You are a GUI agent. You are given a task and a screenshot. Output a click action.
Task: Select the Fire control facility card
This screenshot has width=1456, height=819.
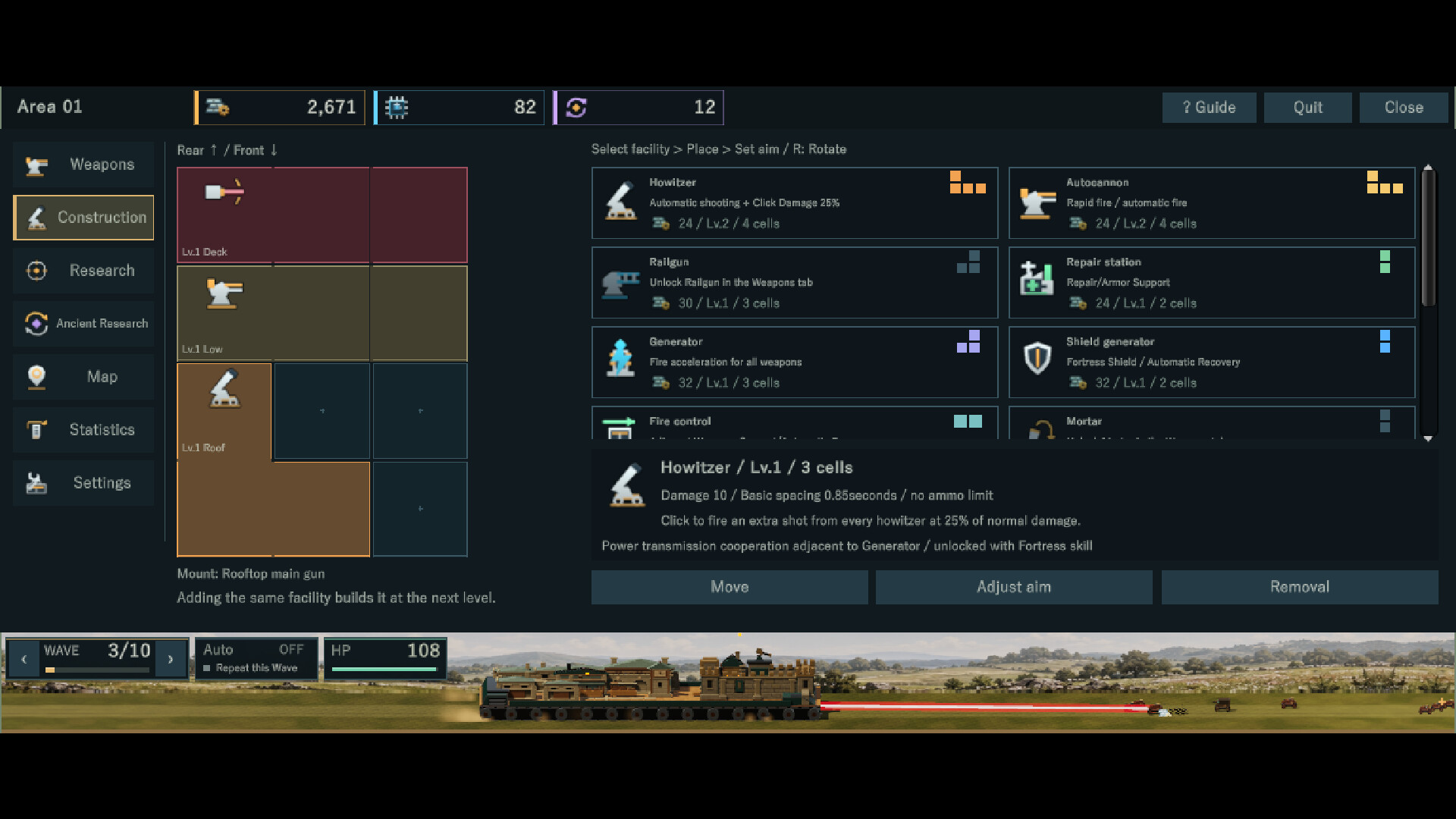(x=795, y=423)
